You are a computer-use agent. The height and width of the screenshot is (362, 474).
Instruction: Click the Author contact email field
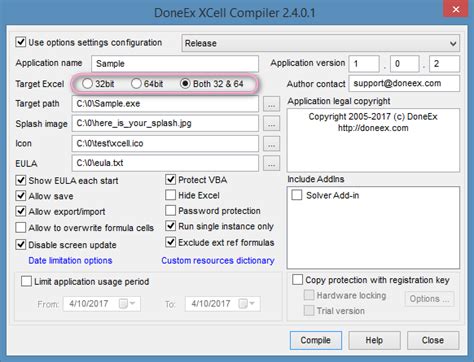point(404,83)
